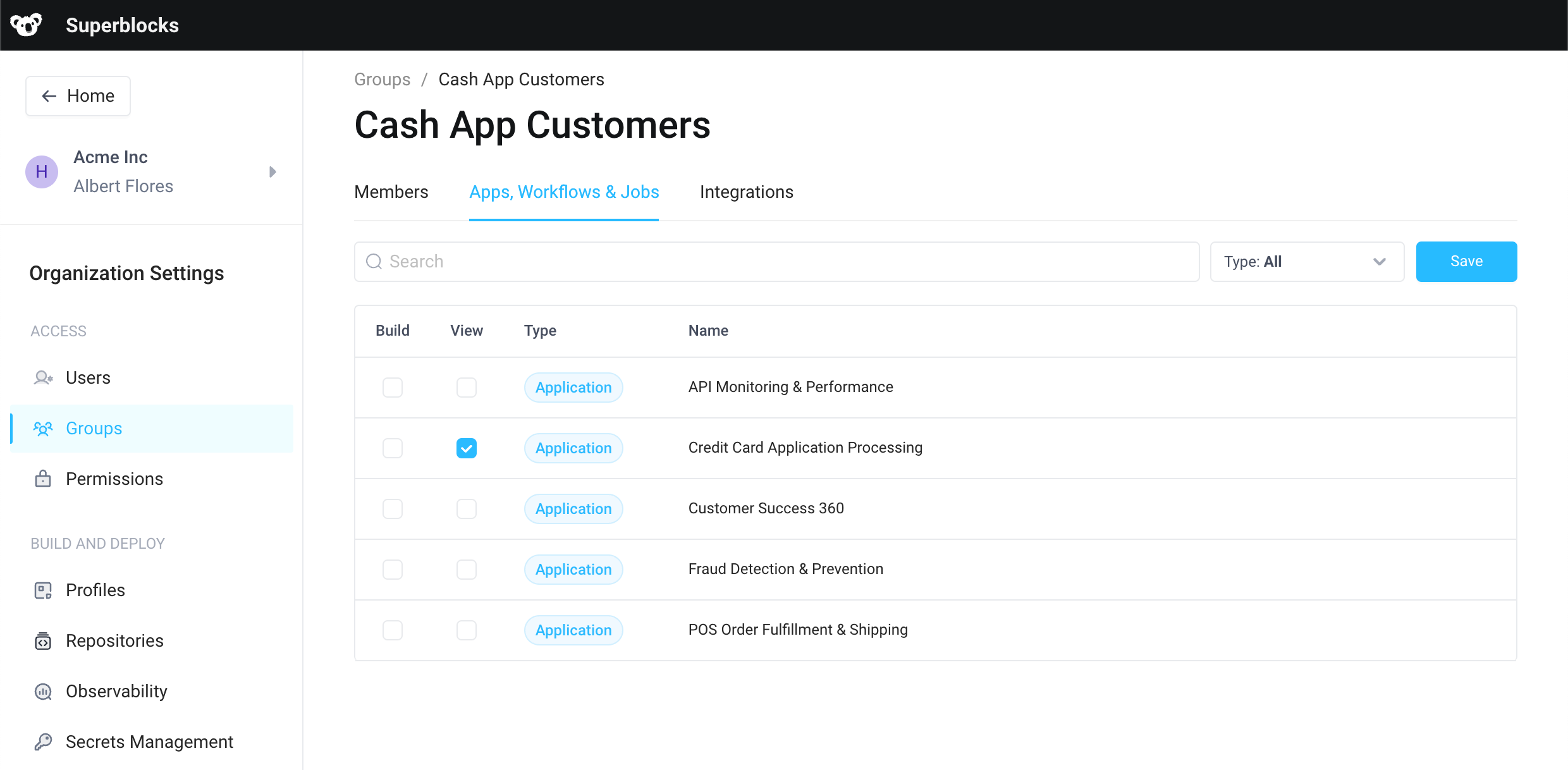Enable Build permission for API Monitoring & Performance

(x=392, y=387)
